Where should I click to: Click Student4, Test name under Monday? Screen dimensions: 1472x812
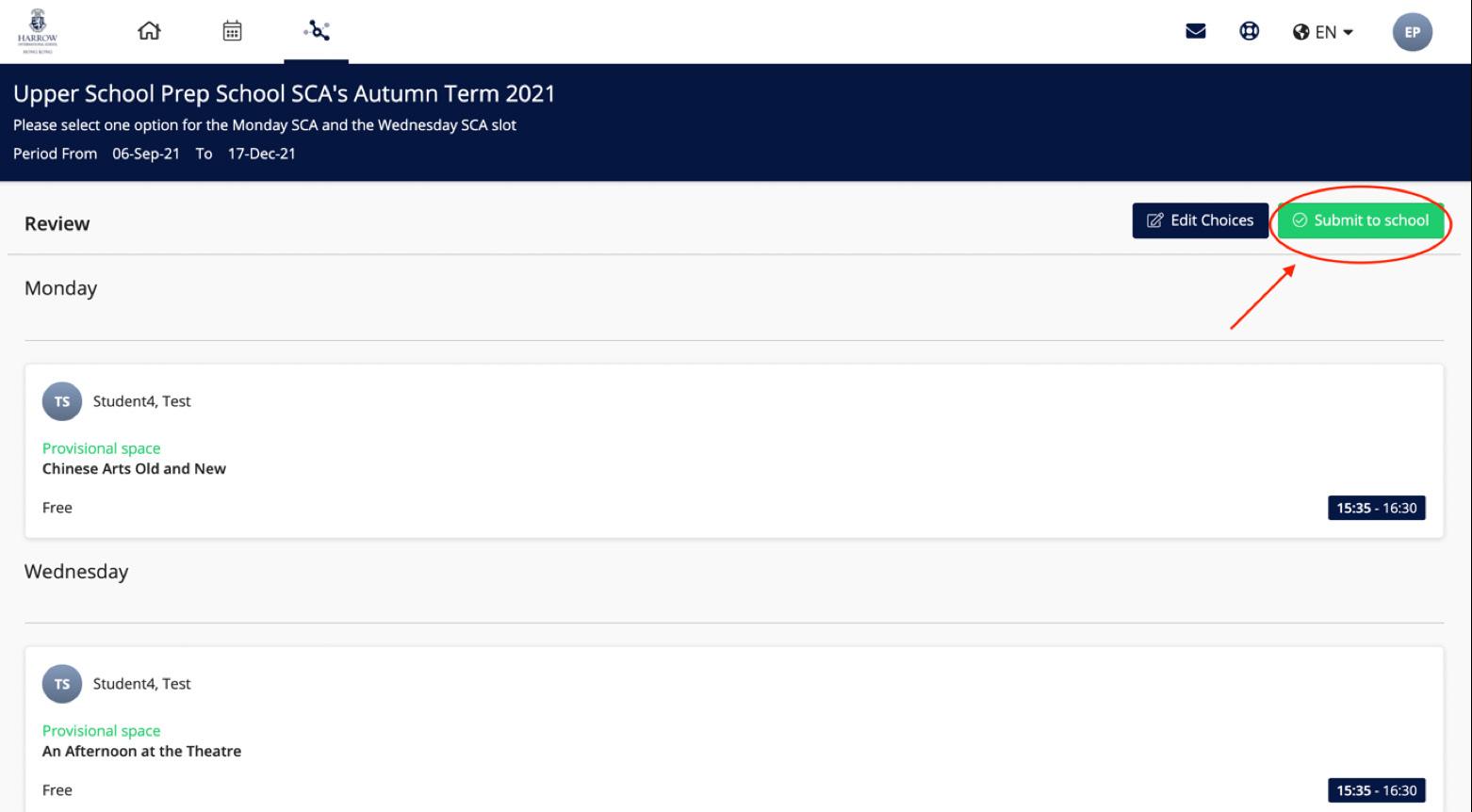[x=141, y=401]
